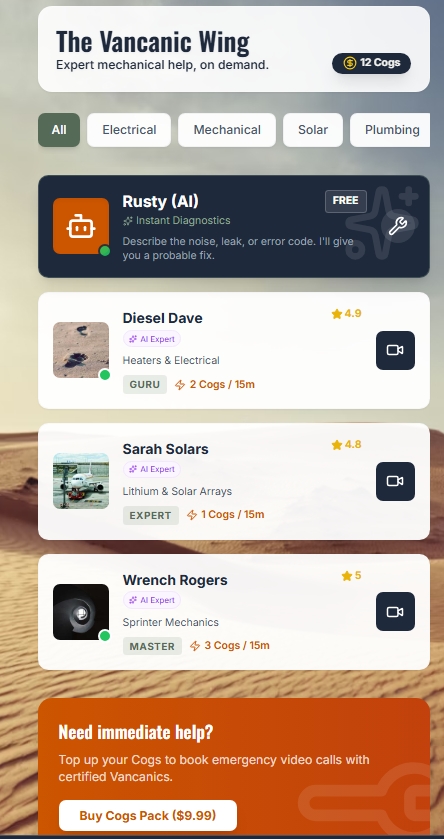Open Wrench Rogers' profile thumbnail

(81, 612)
